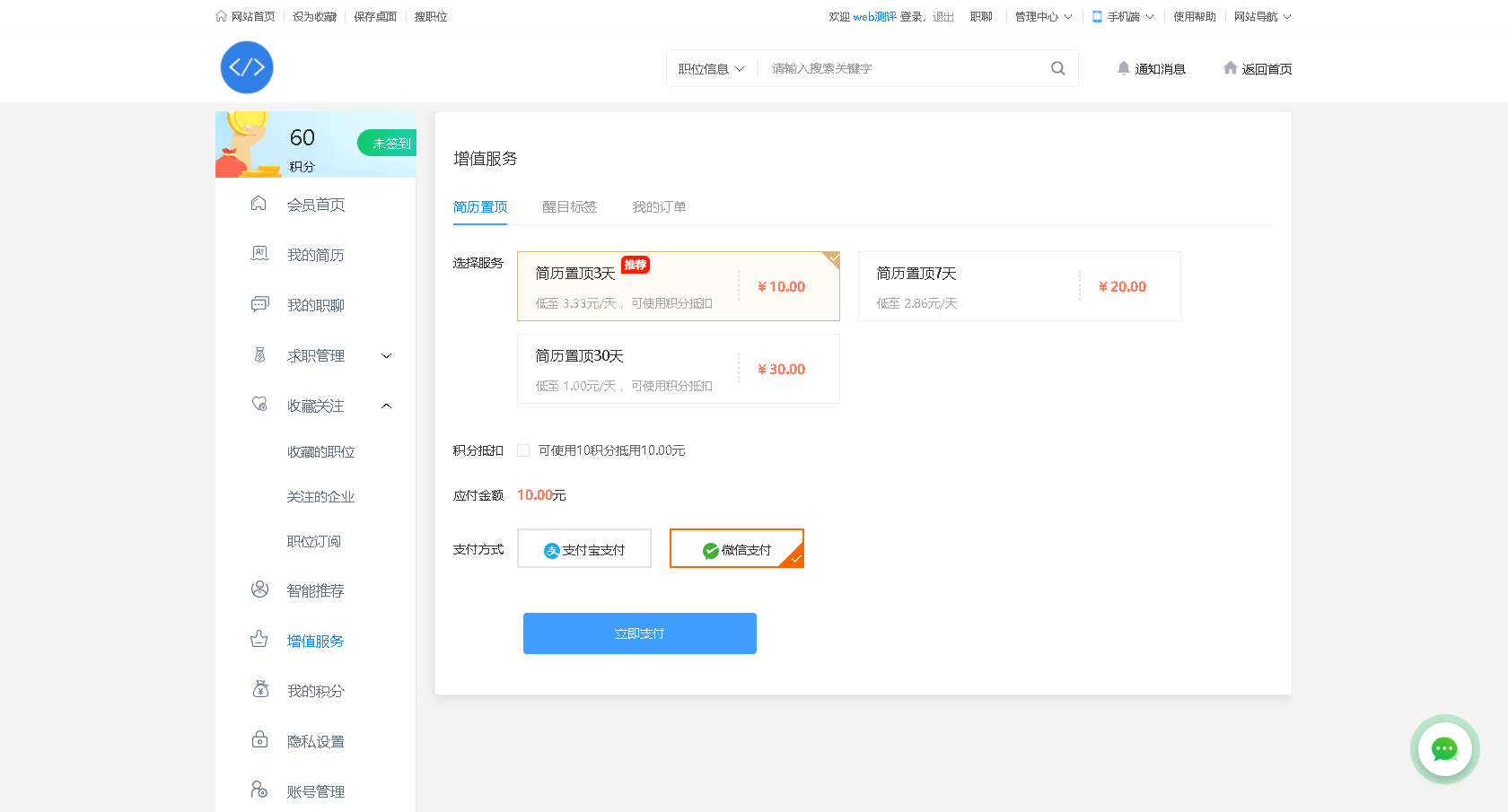Click the Alipay logo icon
The height and width of the screenshot is (812, 1508).
[552, 551]
